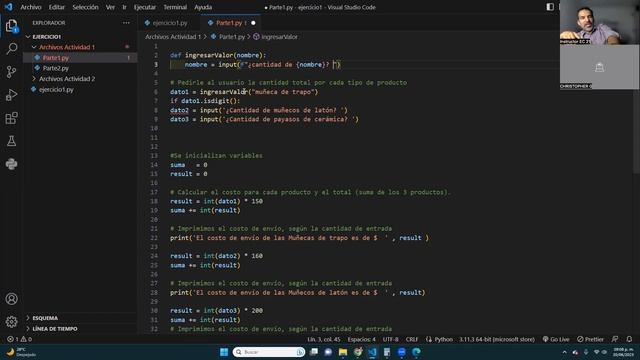Open the Testing flask view
Screen dimensions: 640x360
click(11, 141)
